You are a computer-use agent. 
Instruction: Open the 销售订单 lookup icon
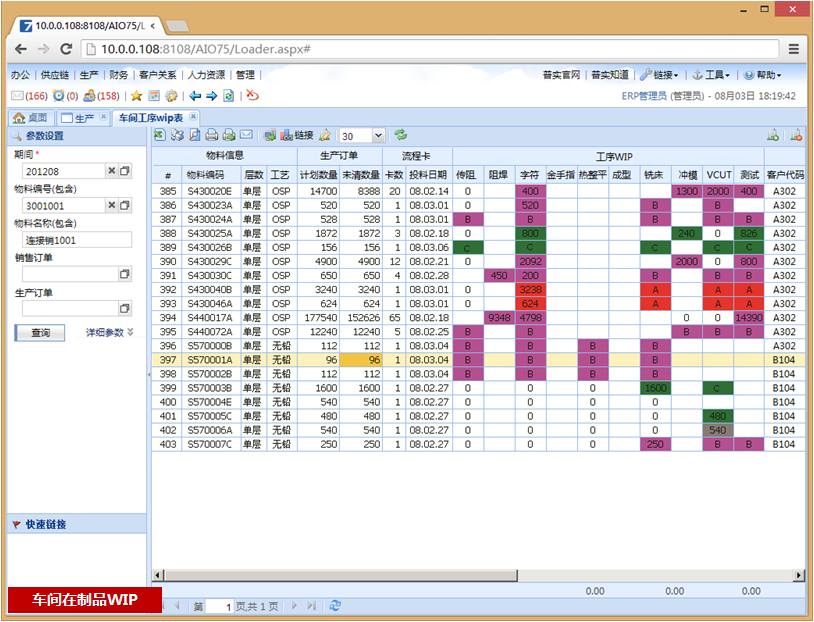(x=125, y=274)
